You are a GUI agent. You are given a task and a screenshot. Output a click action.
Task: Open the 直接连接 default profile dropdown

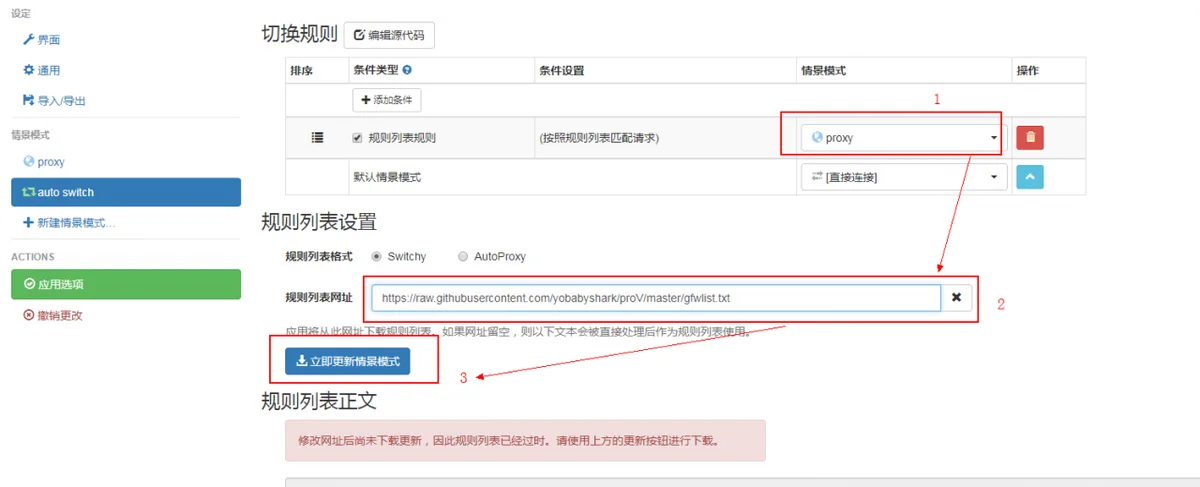click(902, 177)
